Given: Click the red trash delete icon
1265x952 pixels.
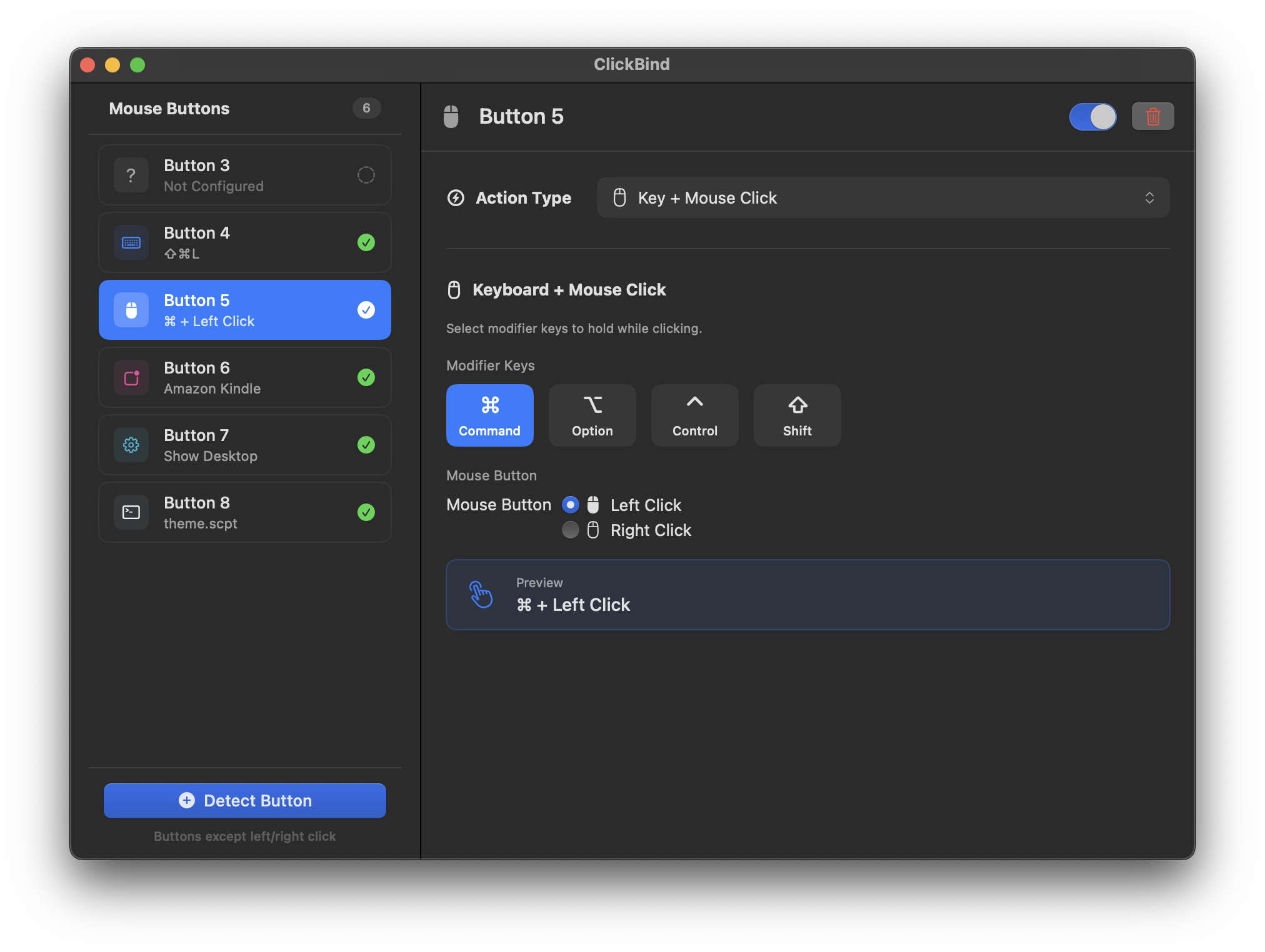Looking at the screenshot, I should point(1152,117).
